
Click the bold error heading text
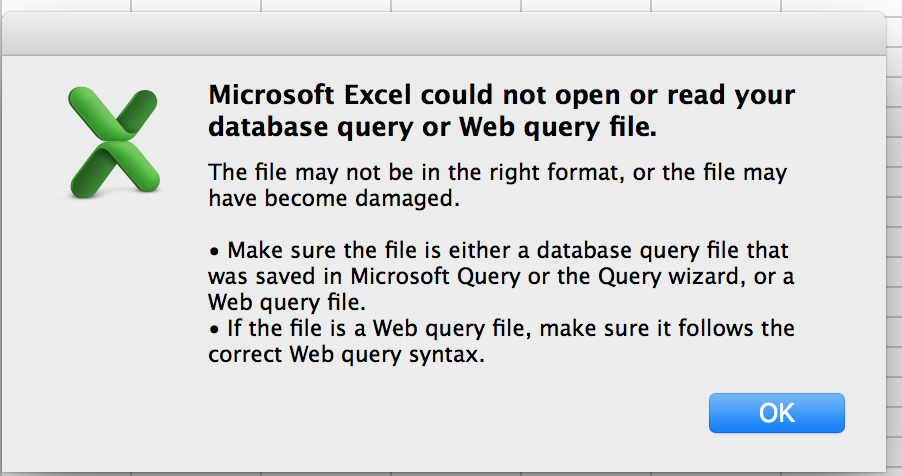click(501, 111)
